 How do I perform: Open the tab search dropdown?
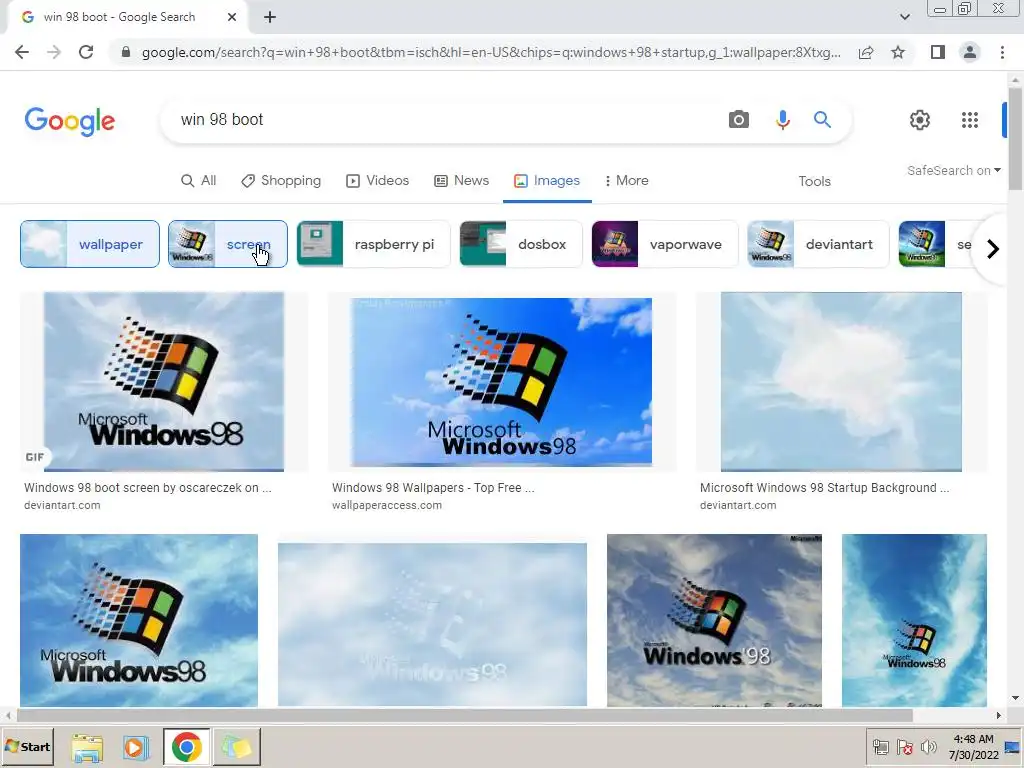tap(904, 17)
